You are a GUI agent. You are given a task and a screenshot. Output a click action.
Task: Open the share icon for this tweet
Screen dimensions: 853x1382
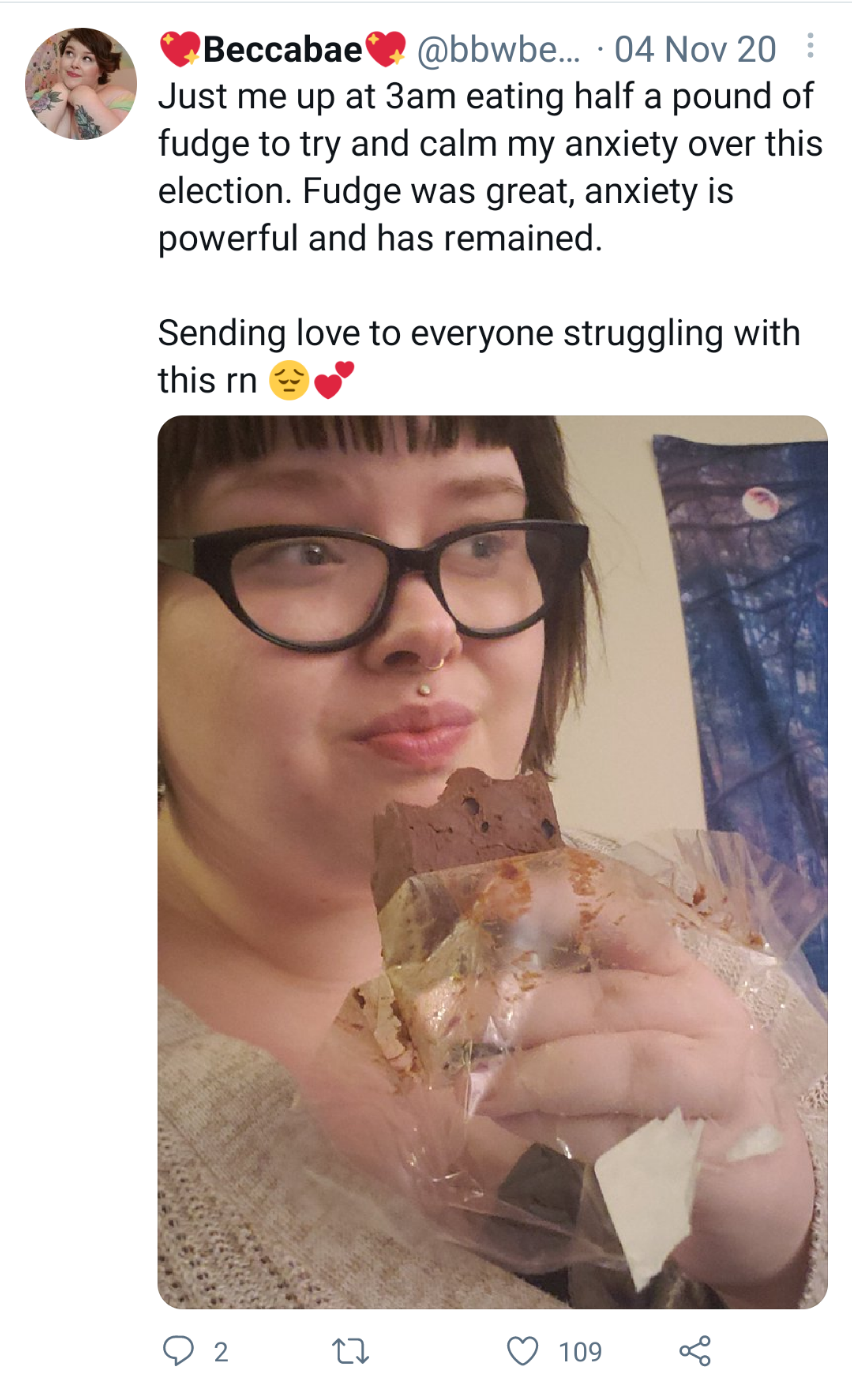[x=695, y=1351]
